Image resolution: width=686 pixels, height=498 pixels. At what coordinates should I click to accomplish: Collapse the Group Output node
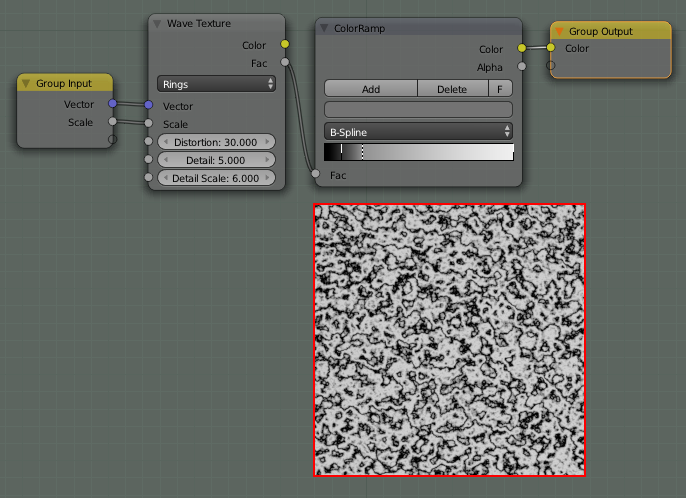coord(559,31)
